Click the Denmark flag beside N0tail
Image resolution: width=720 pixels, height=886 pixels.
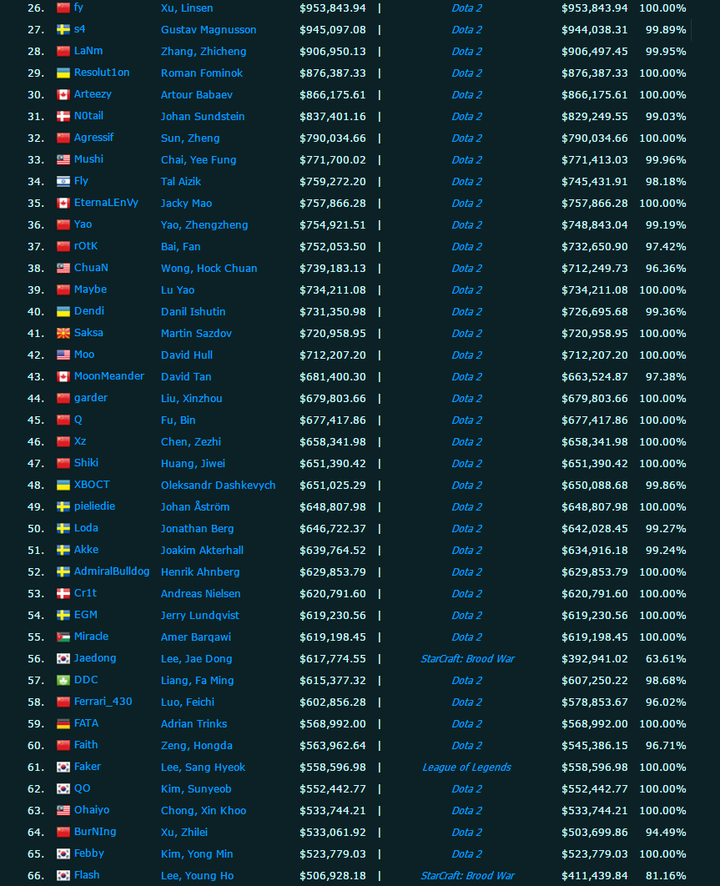[63, 116]
